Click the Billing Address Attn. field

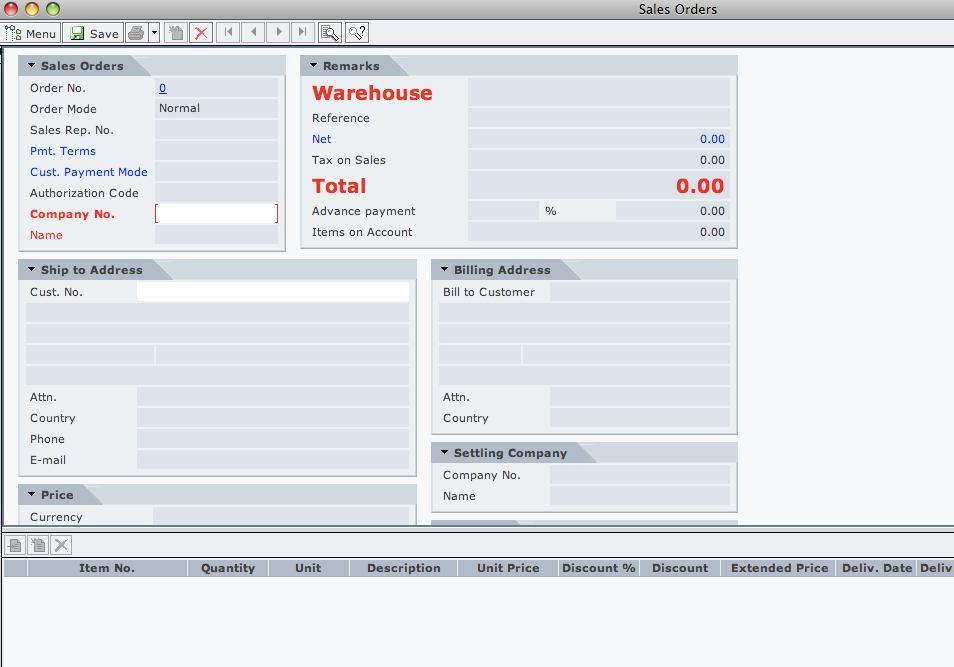639,397
